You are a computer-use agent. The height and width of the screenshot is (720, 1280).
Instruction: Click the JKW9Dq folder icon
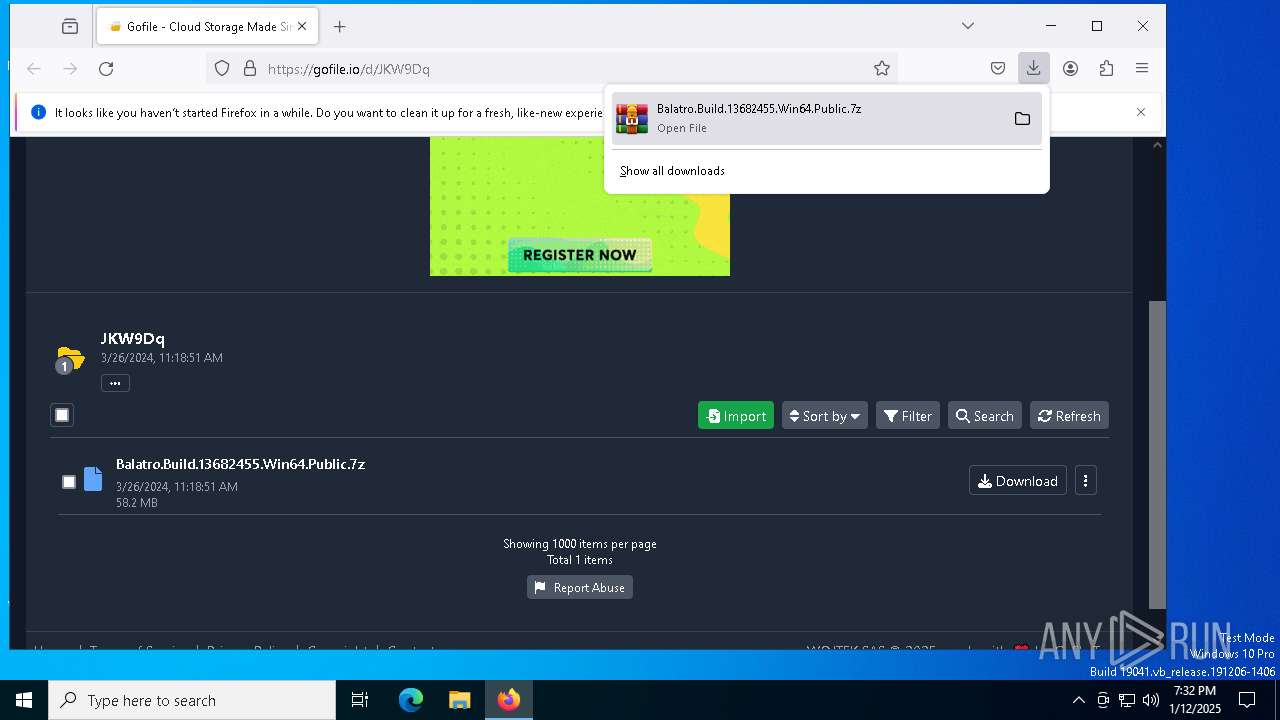70,358
